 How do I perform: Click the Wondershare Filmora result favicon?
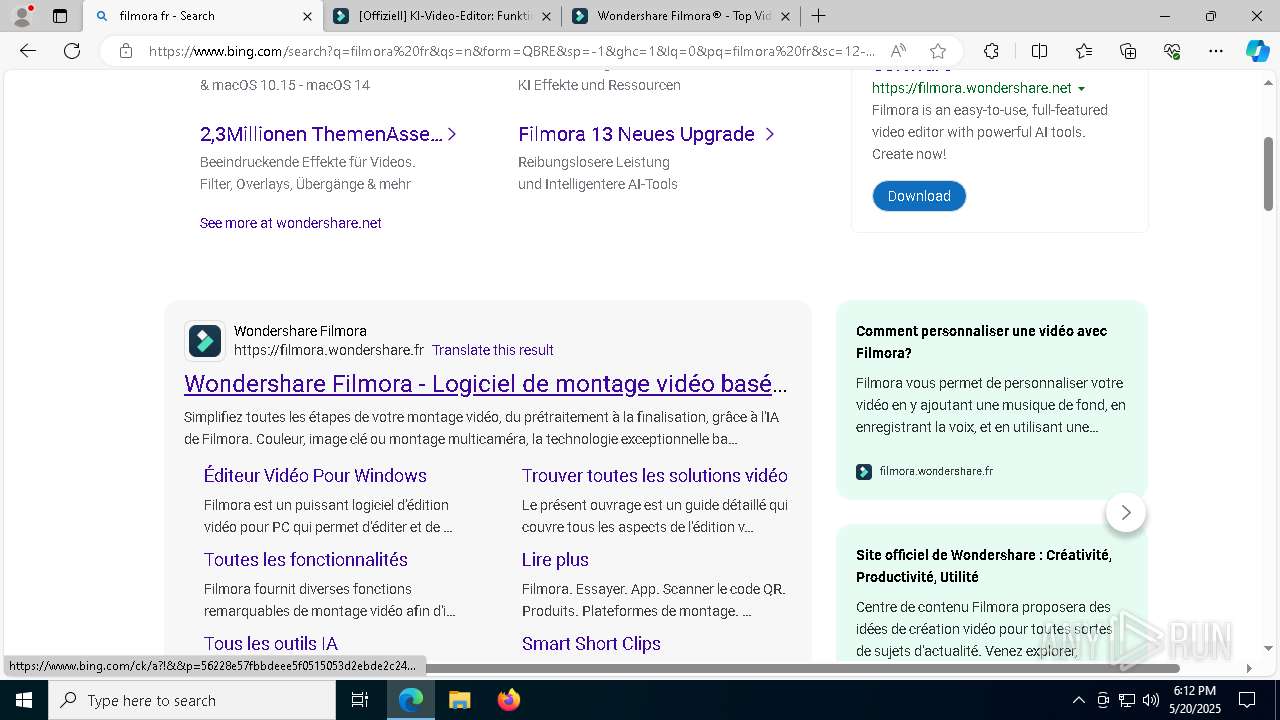click(x=205, y=340)
